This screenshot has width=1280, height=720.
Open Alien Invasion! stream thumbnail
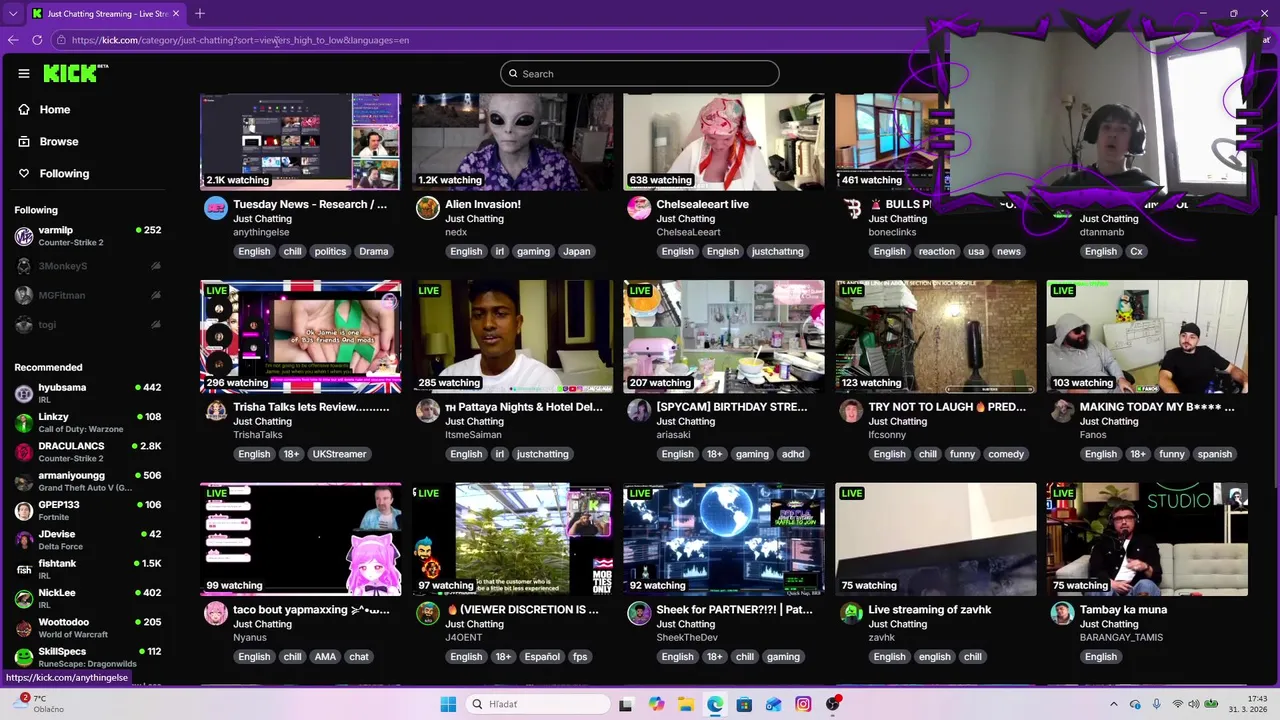click(512, 141)
